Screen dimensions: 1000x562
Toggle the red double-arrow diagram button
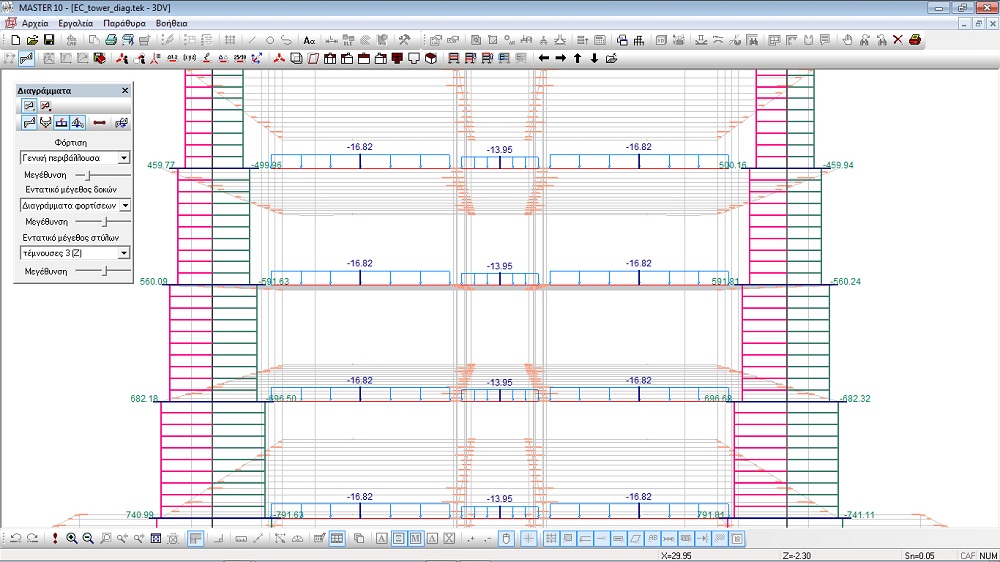click(100, 123)
